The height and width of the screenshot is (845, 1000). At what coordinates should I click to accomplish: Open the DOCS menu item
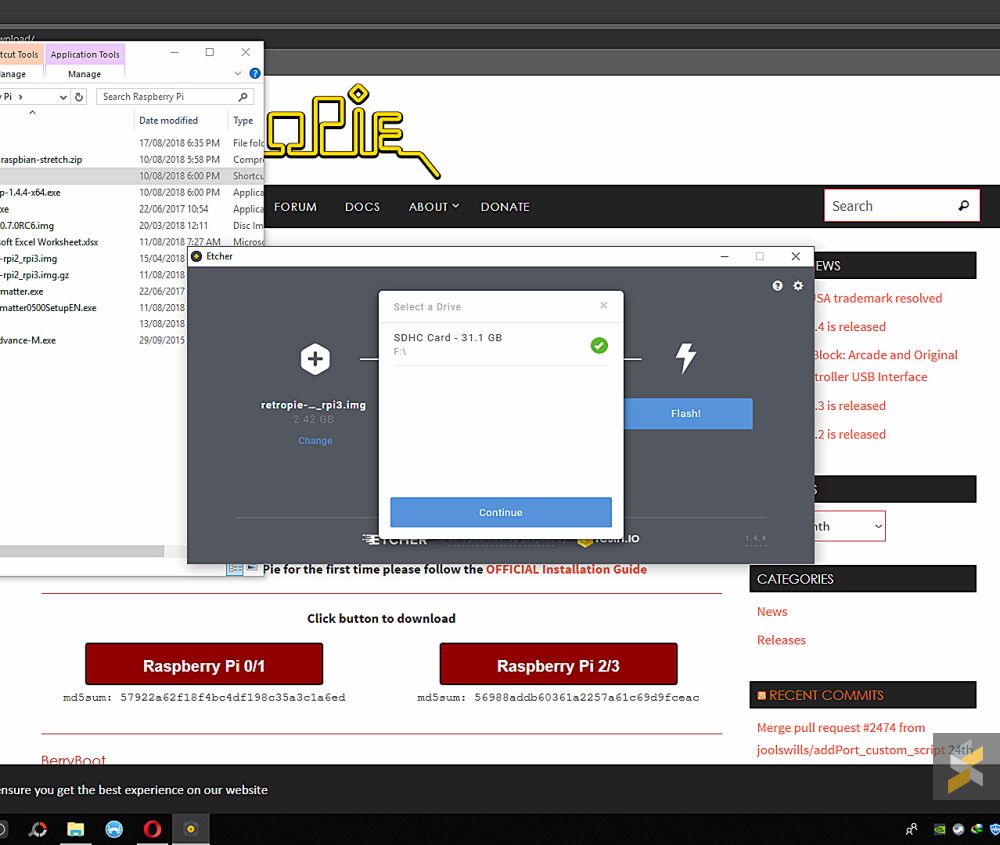pos(362,207)
